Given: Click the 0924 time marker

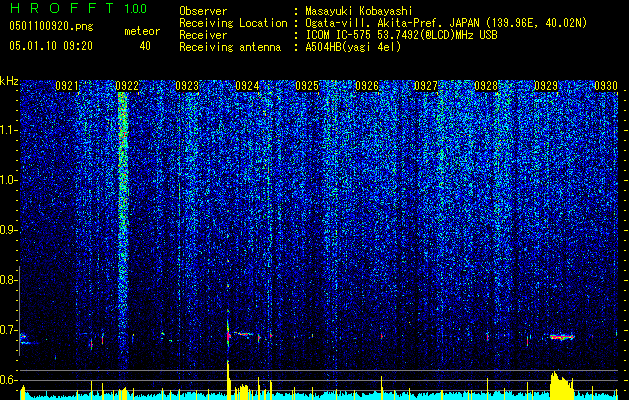Looking at the screenshot, I should point(247,86).
